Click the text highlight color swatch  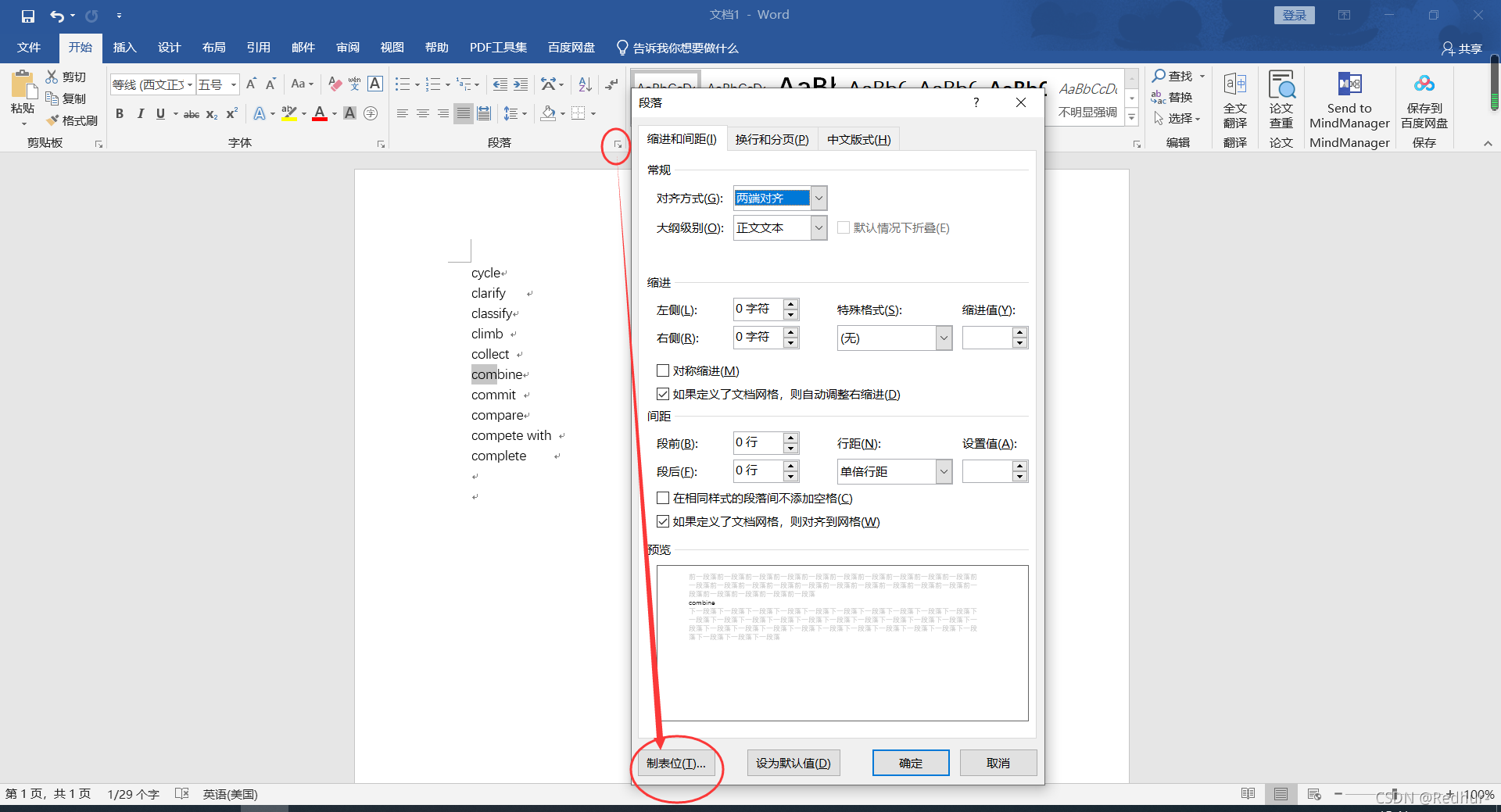pyautogui.click(x=289, y=114)
